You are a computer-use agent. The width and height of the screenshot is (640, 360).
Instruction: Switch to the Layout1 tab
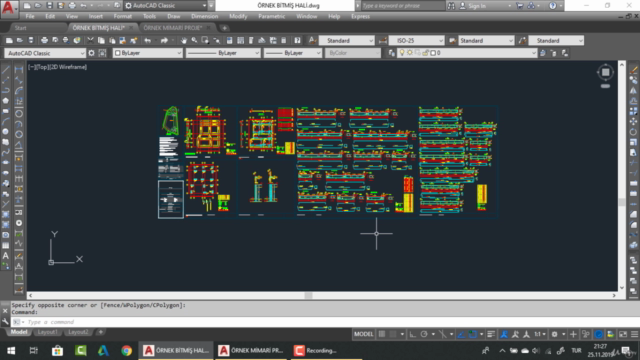(47, 332)
